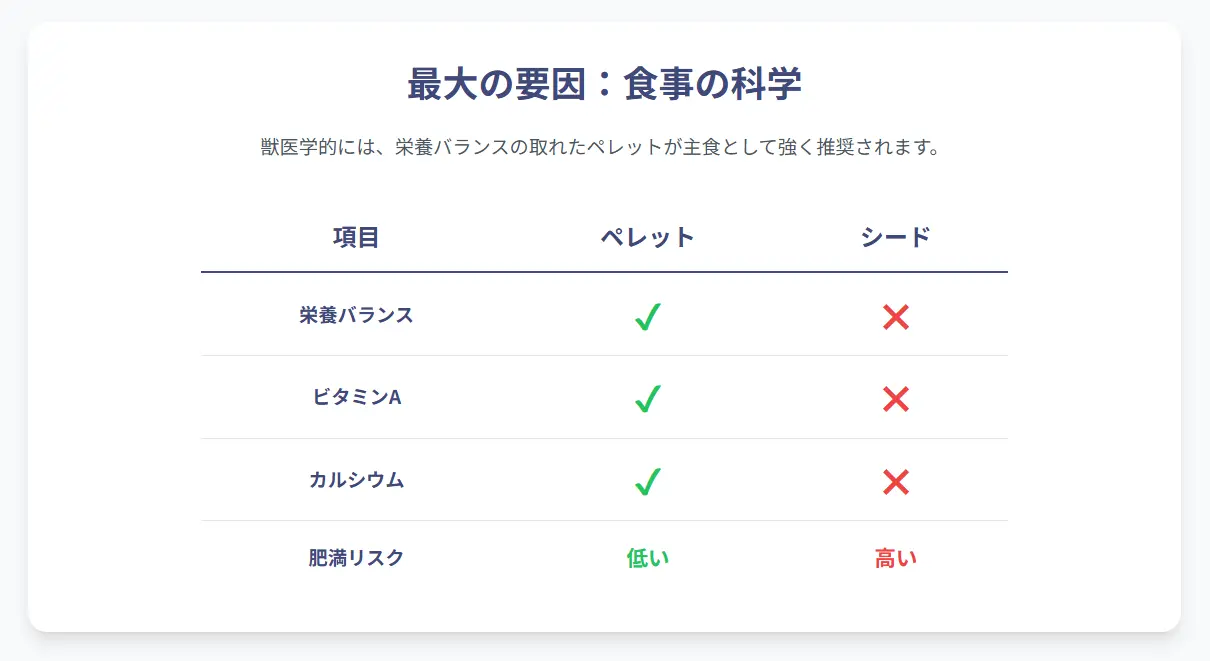Screen dimensions: 1210x661
Task: Select the カルシウム row label
Action: pos(356,479)
